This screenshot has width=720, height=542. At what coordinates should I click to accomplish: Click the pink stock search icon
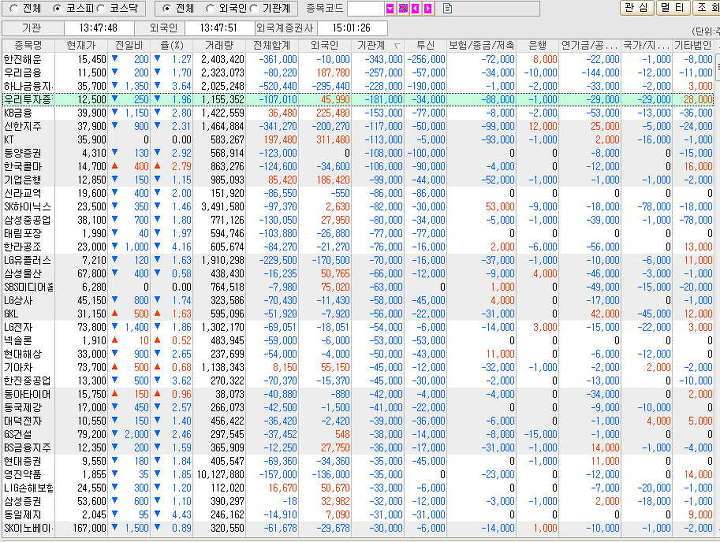click(x=403, y=9)
